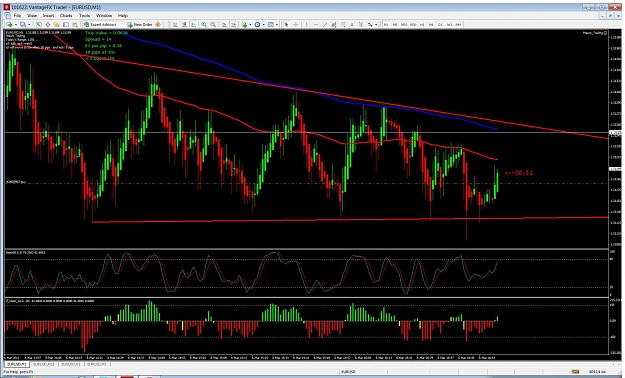
Task: Click the chart document icon left of File
Action: point(8,16)
